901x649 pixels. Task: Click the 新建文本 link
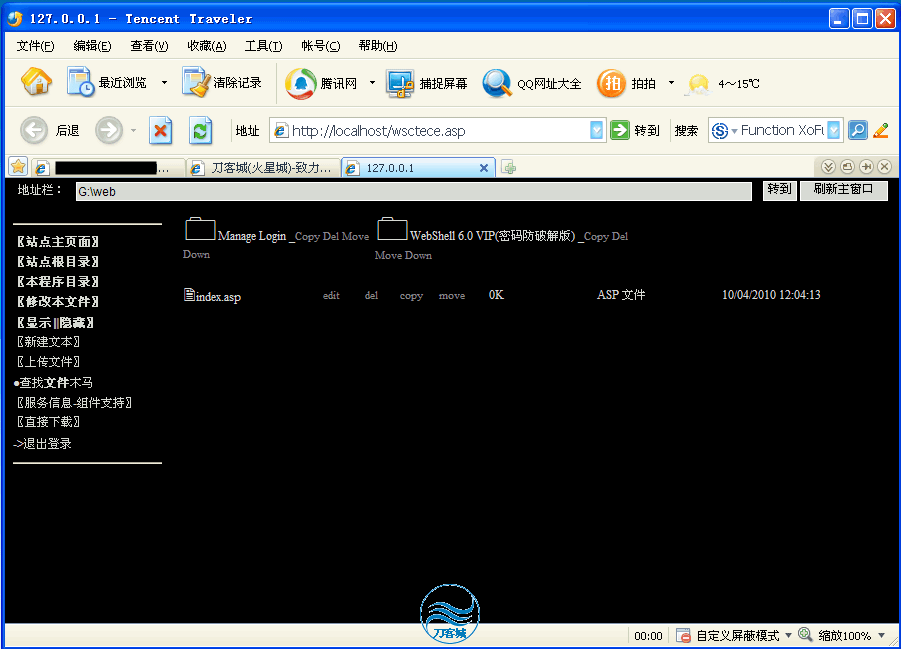coord(49,342)
